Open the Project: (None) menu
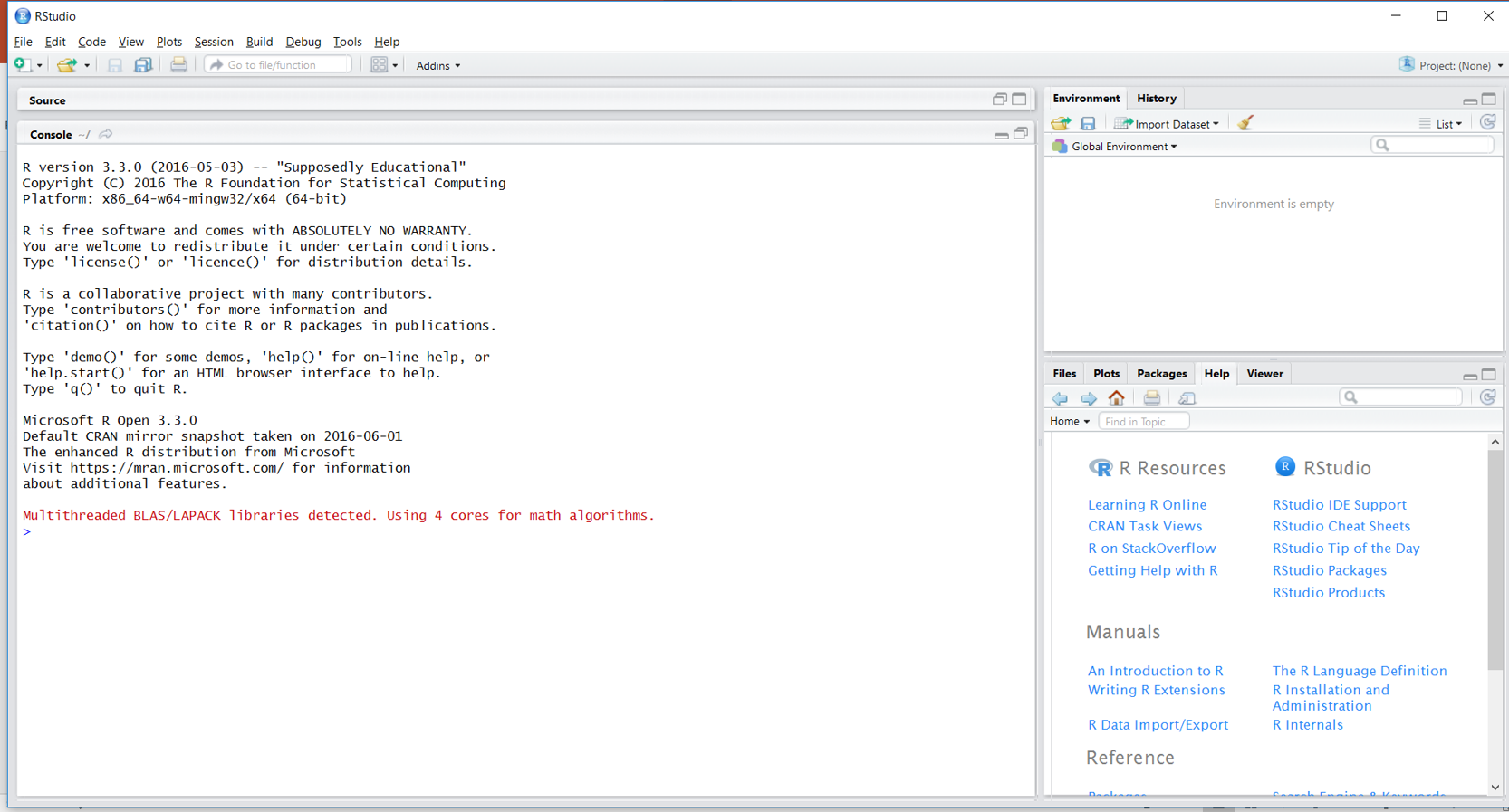The width and height of the screenshot is (1509, 812). (x=1452, y=65)
